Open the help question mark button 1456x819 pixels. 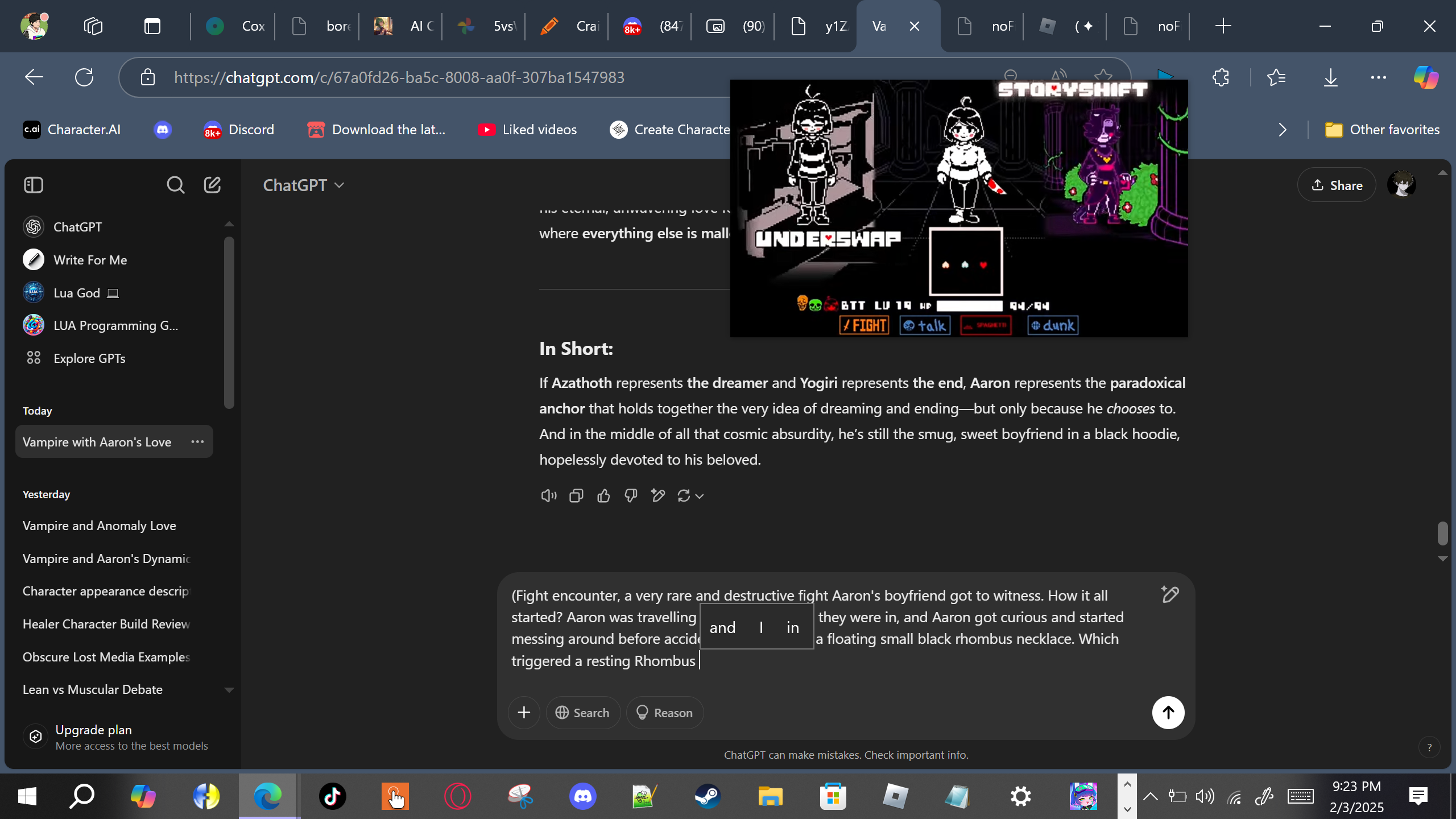tap(1429, 747)
